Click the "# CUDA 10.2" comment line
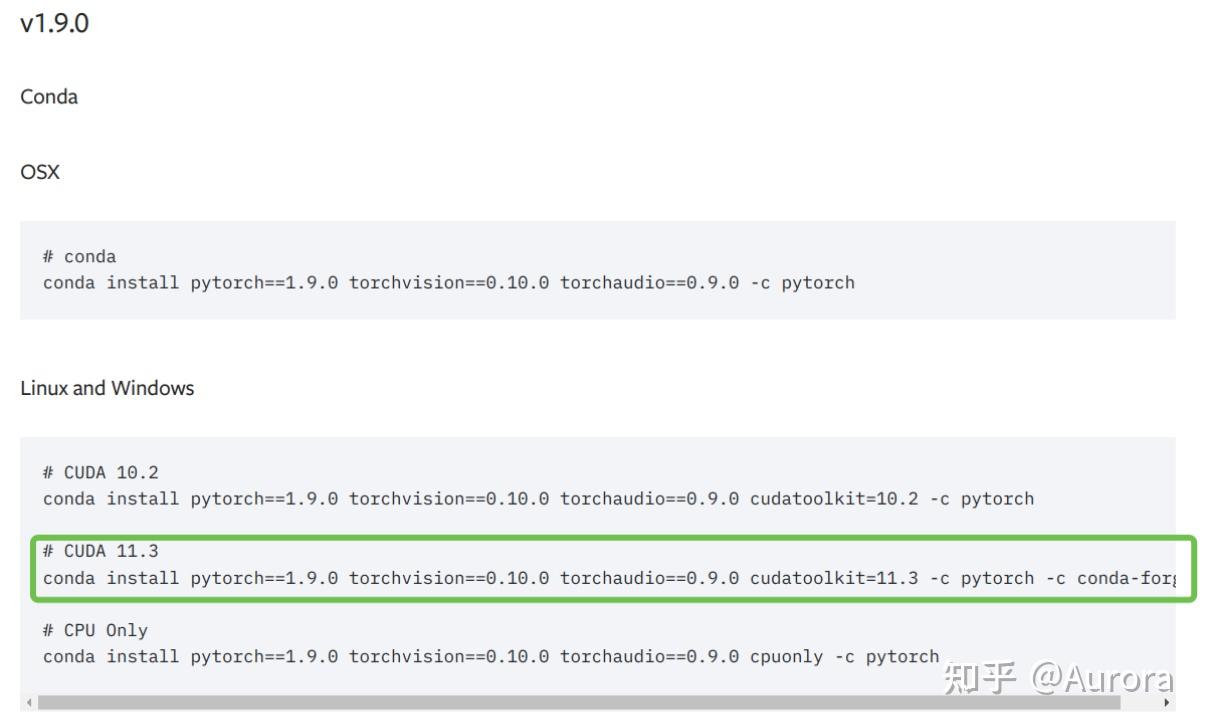The height and width of the screenshot is (727, 1205). (x=101, y=472)
